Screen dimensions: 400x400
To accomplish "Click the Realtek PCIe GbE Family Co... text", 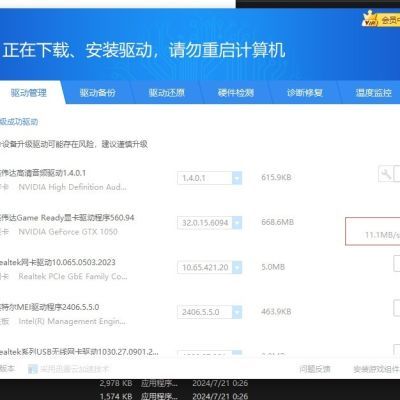I will [73, 276].
